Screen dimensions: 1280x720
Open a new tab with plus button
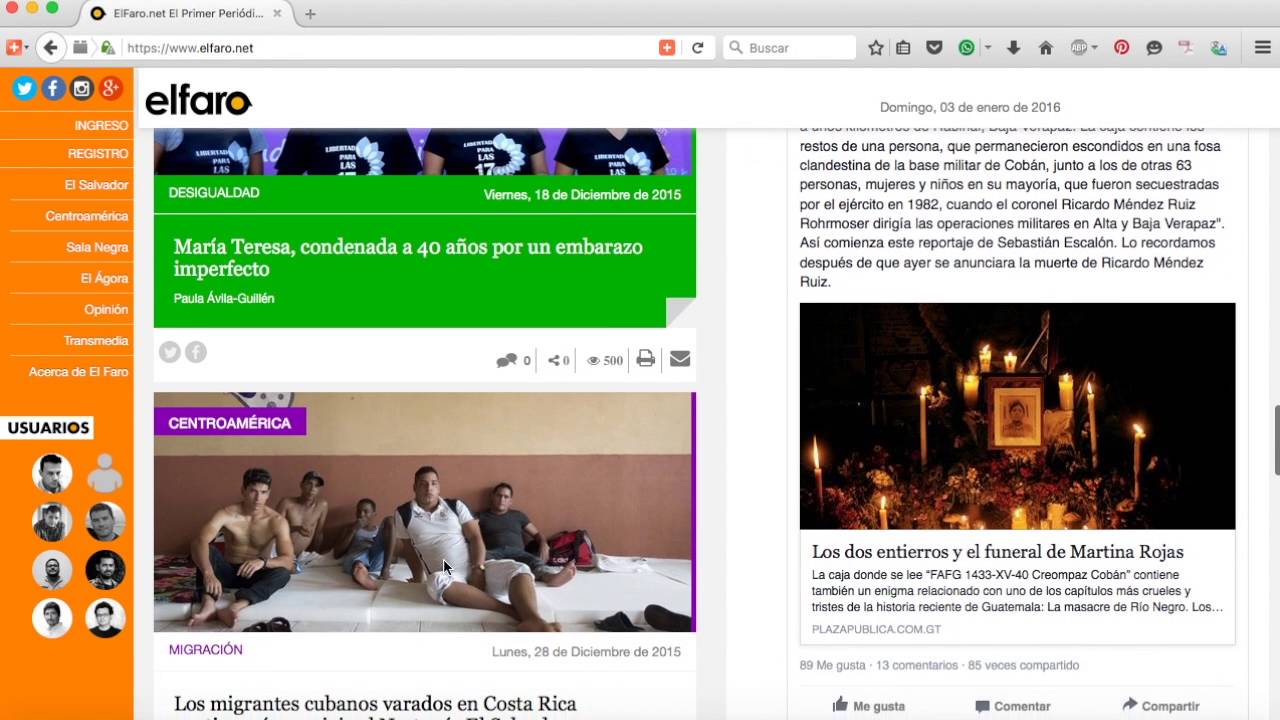point(310,14)
